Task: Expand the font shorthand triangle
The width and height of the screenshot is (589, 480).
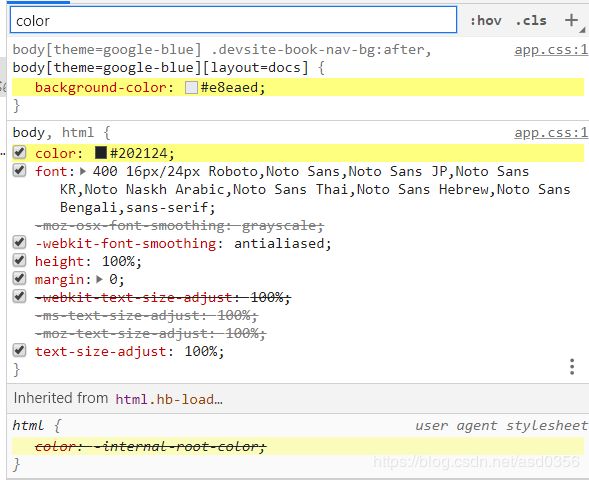Action: (83, 172)
